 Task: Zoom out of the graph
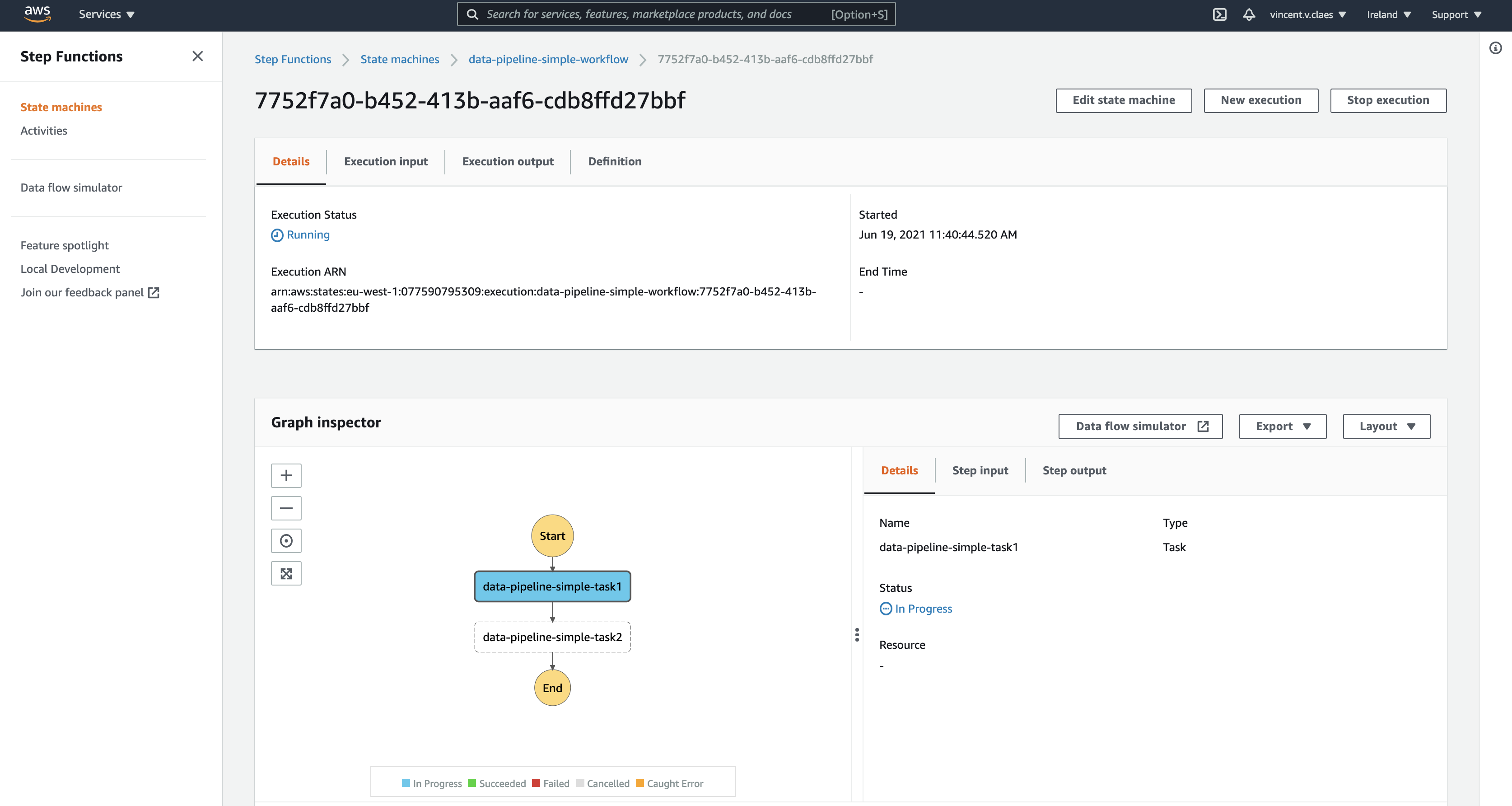tap(286, 508)
